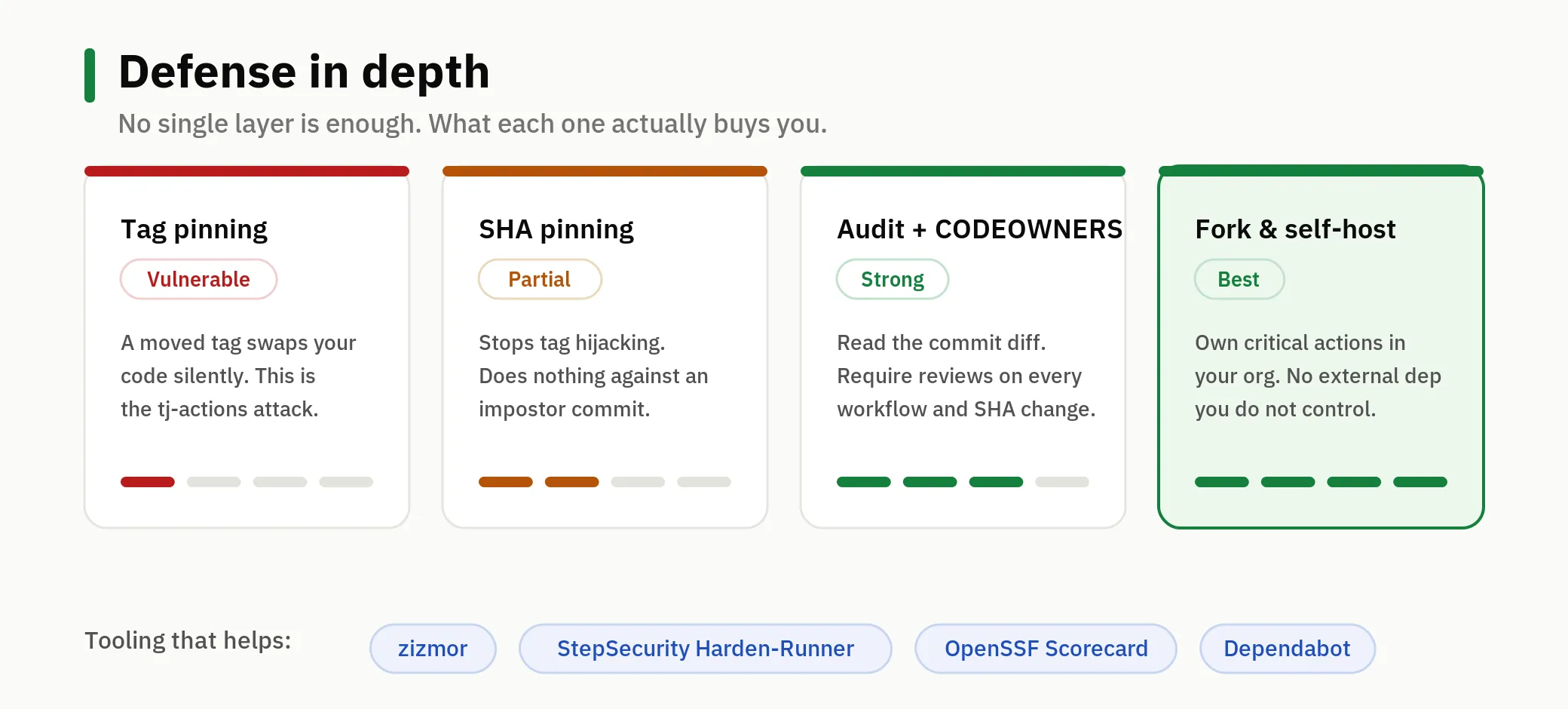
Task: Click text 'Require reviews on every'
Action: tap(959, 376)
